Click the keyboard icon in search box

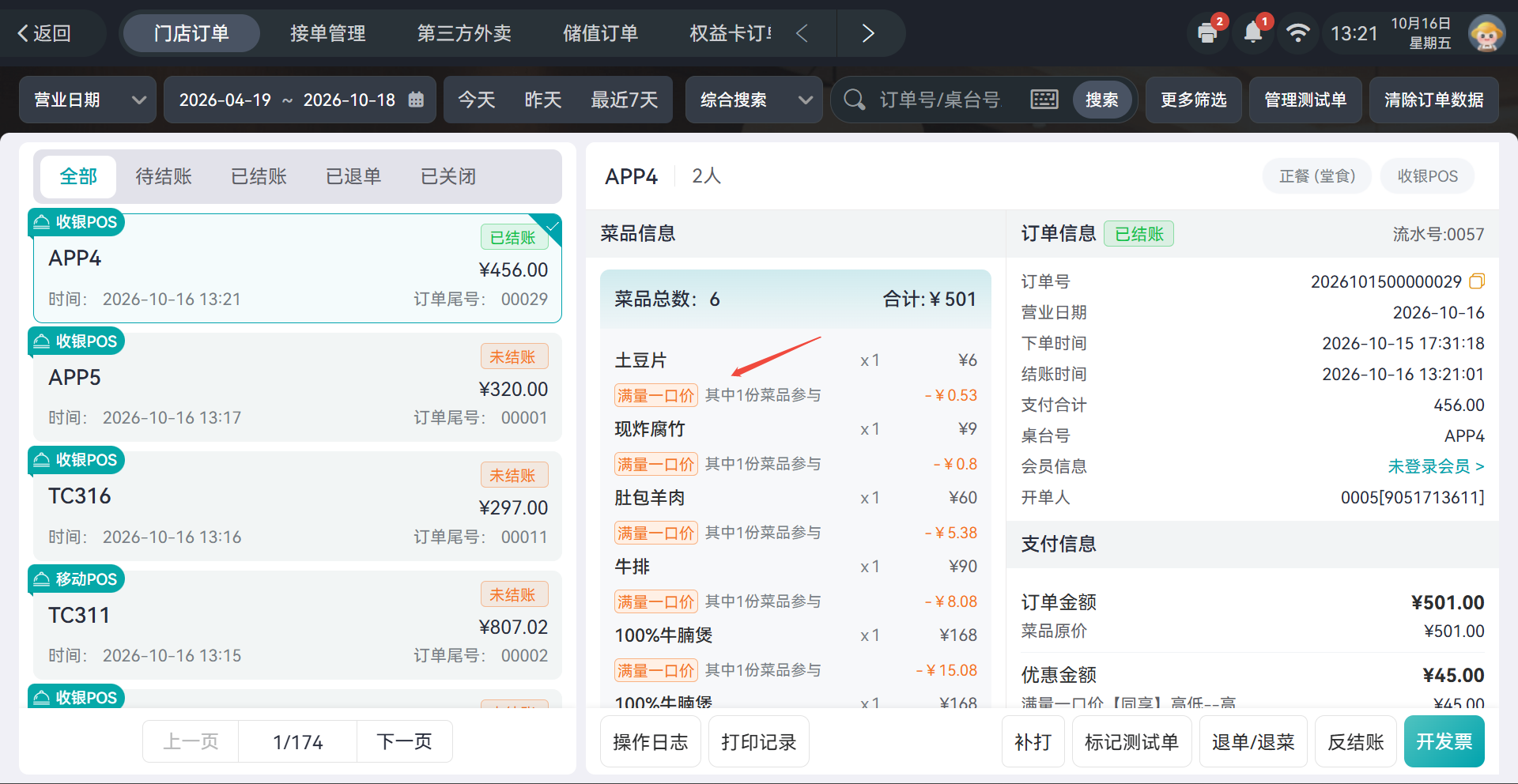click(x=1044, y=100)
